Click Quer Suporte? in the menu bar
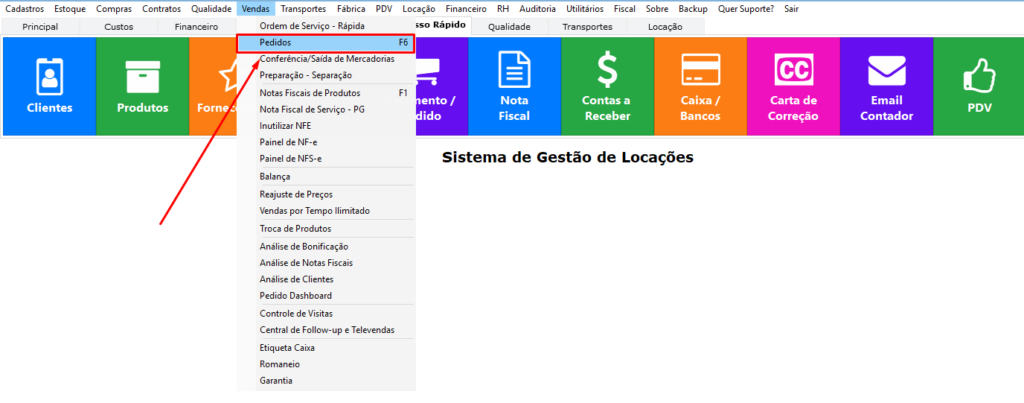1024x403 pixels. [746, 8]
